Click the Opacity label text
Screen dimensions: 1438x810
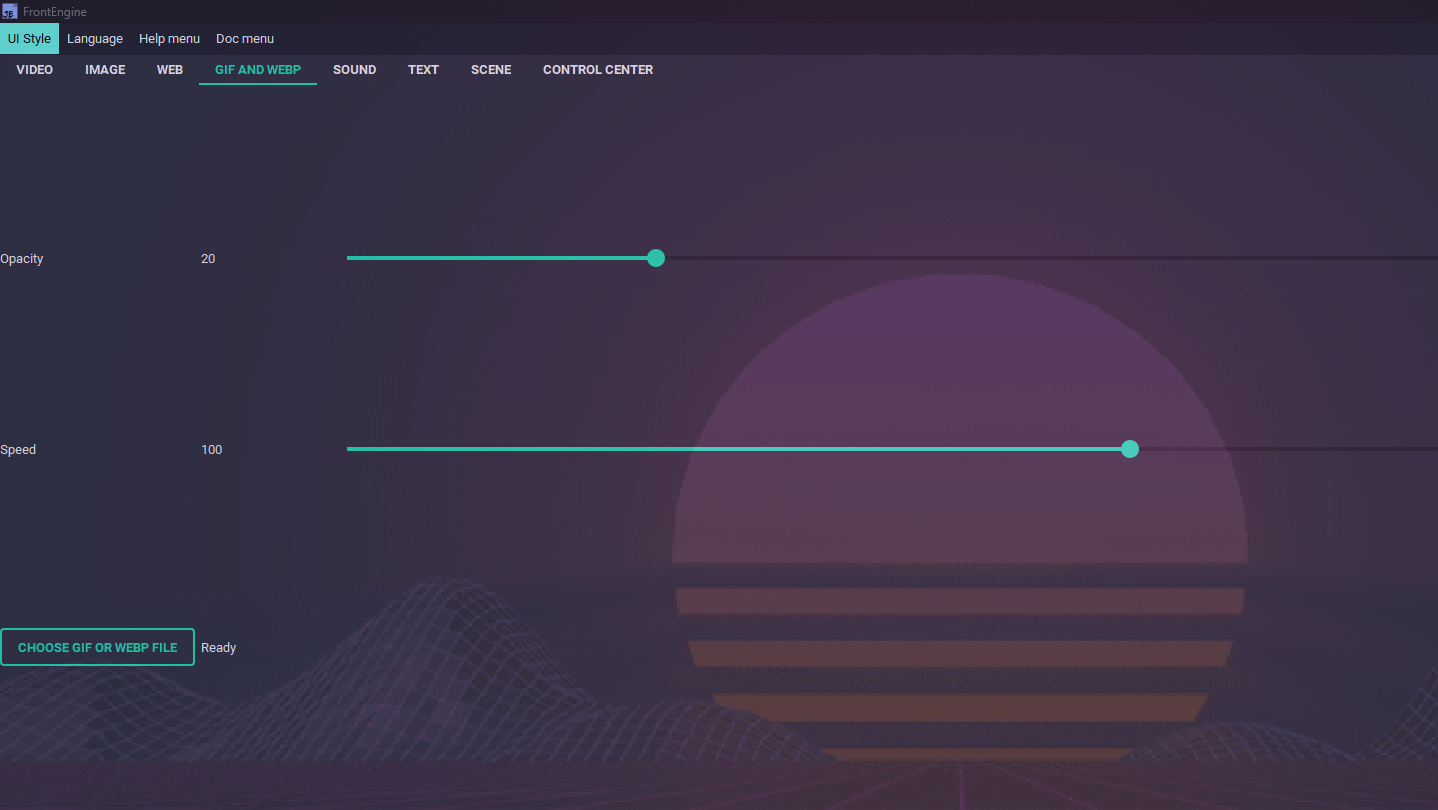[22, 259]
